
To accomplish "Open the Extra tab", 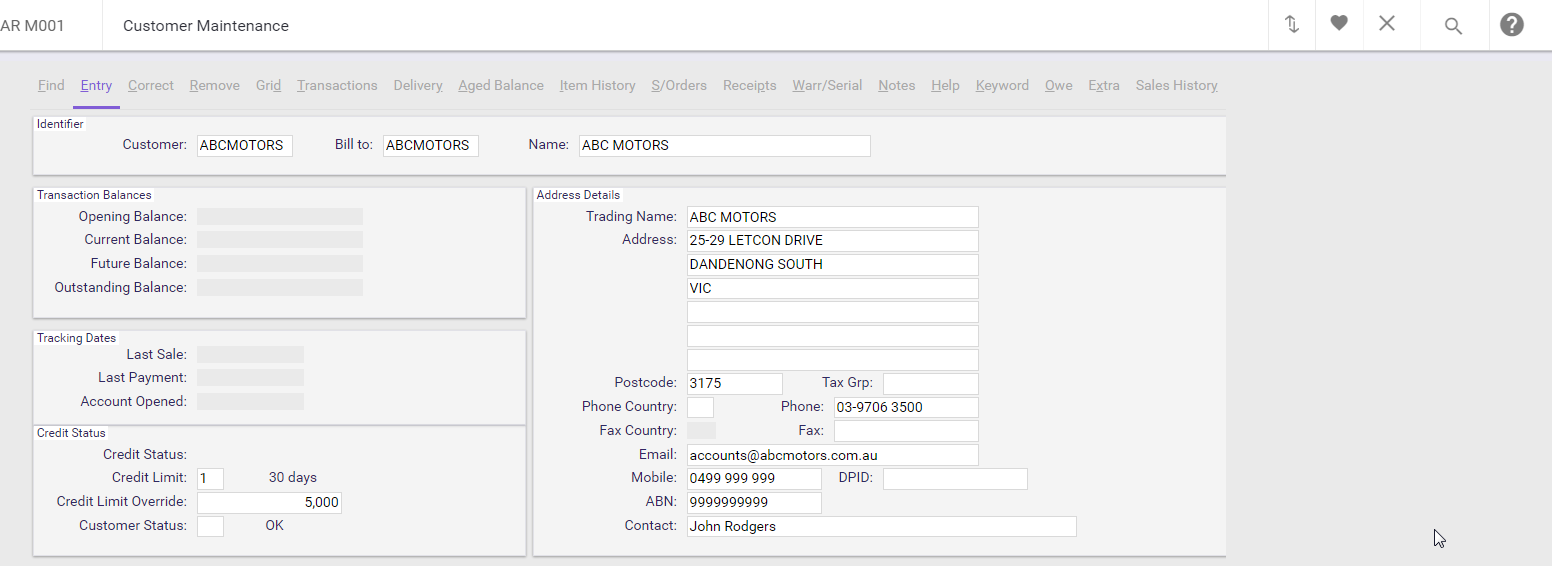I will pos(1104,85).
